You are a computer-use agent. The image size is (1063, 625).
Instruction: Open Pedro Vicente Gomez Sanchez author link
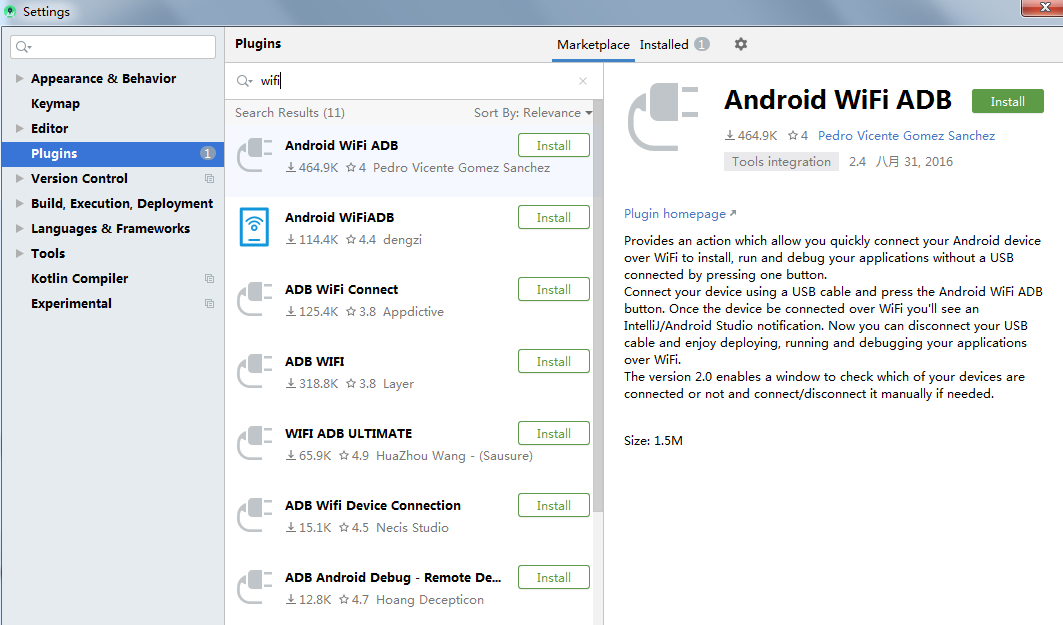pos(906,136)
